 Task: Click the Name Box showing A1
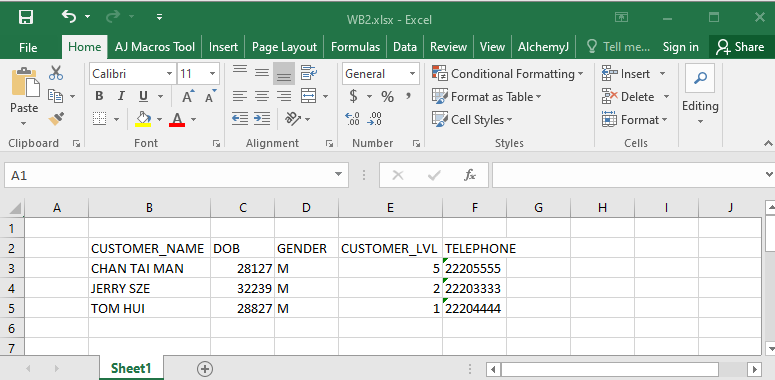click(x=175, y=175)
